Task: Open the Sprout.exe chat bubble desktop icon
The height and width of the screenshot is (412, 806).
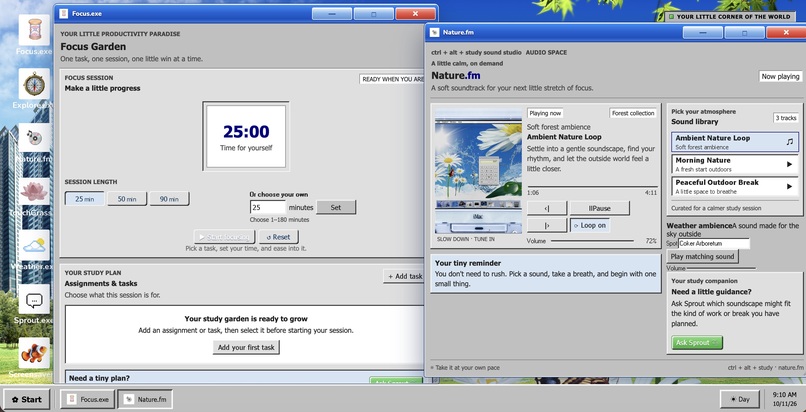Action: (x=34, y=299)
